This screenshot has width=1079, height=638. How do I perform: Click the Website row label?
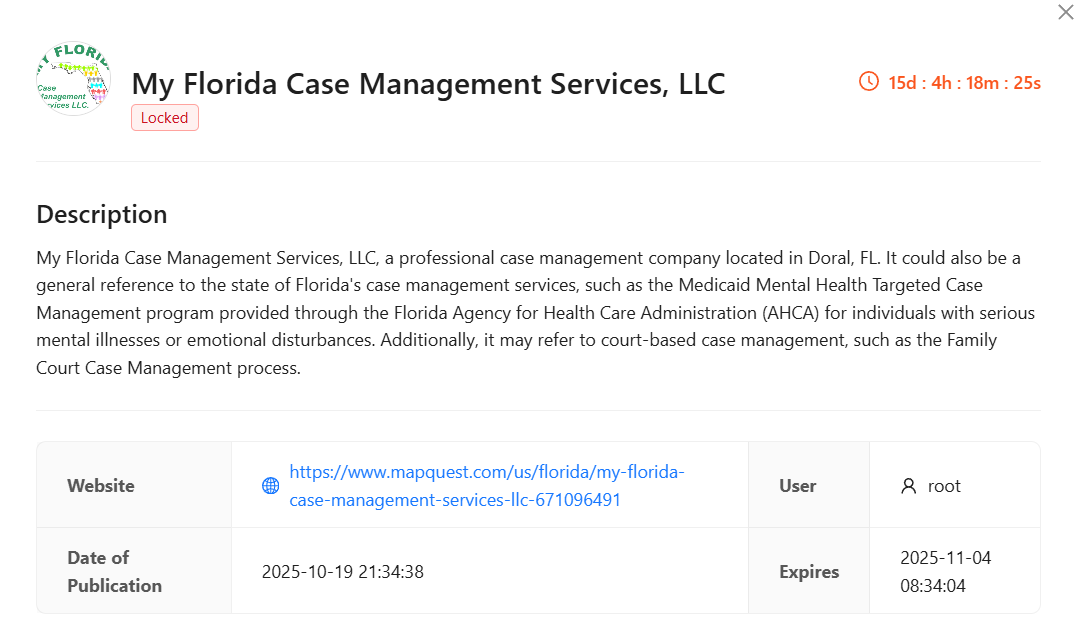click(100, 485)
